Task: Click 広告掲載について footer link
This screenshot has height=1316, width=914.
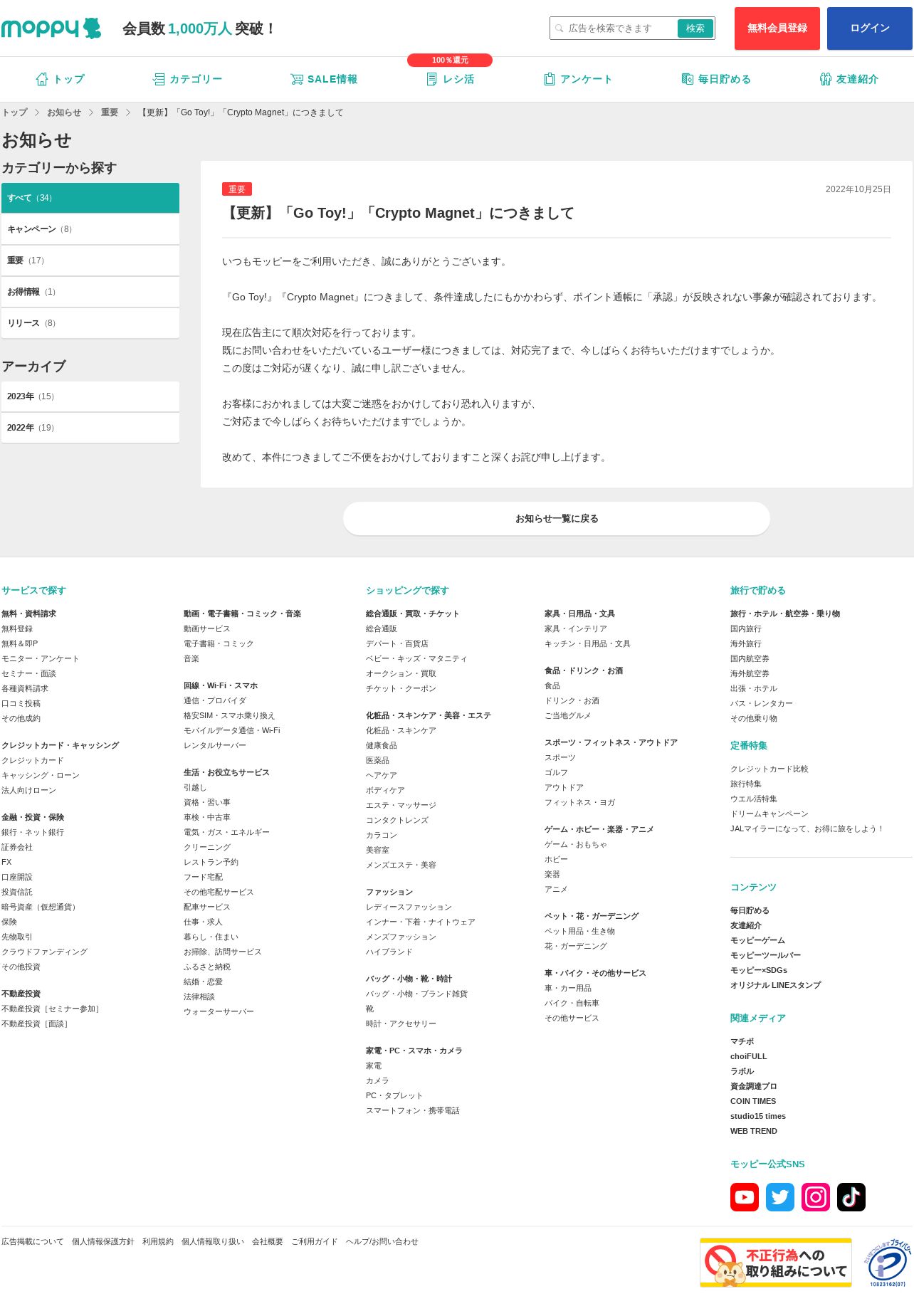Action: pyautogui.click(x=33, y=1241)
